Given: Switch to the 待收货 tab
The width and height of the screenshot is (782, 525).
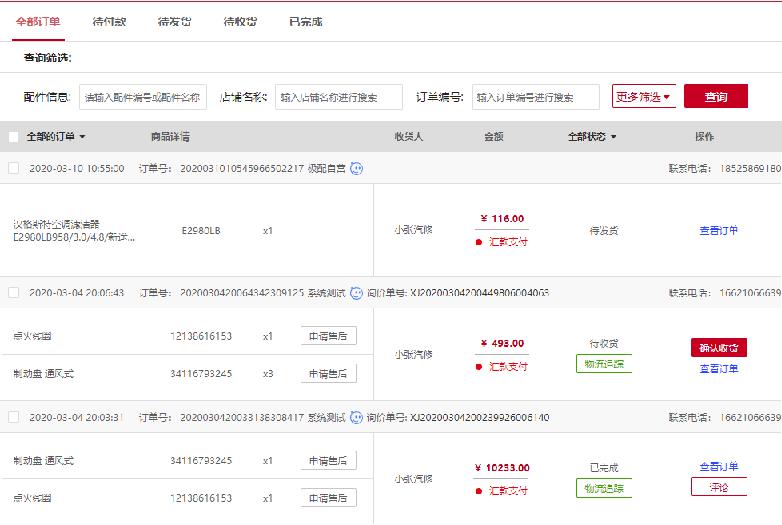Looking at the screenshot, I should coord(240,22).
